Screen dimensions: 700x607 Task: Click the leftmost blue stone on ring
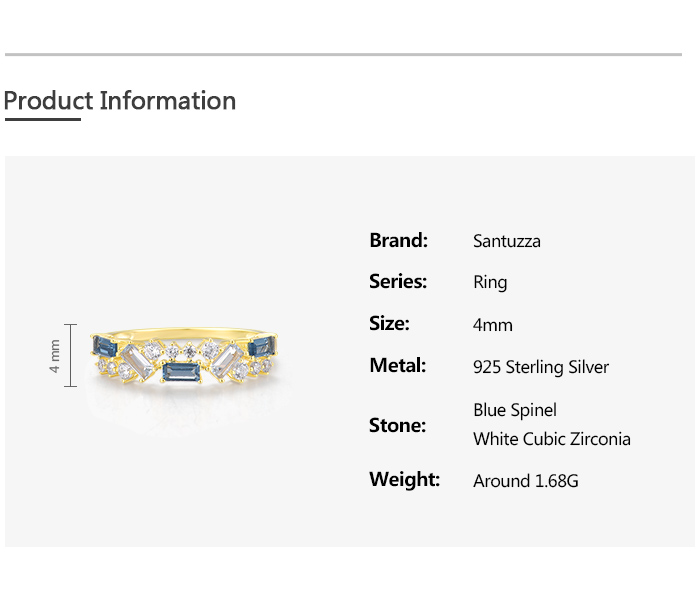click(x=105, y=347)
